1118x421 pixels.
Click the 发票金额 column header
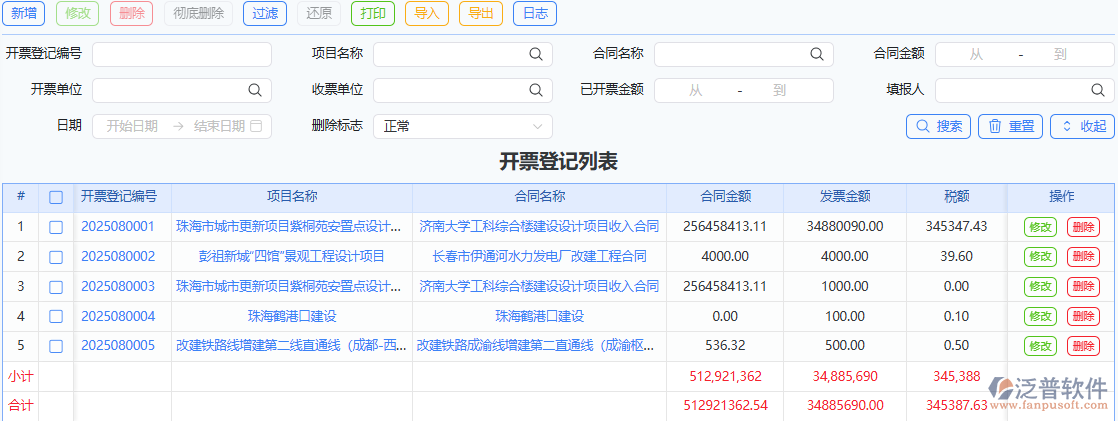845,196
